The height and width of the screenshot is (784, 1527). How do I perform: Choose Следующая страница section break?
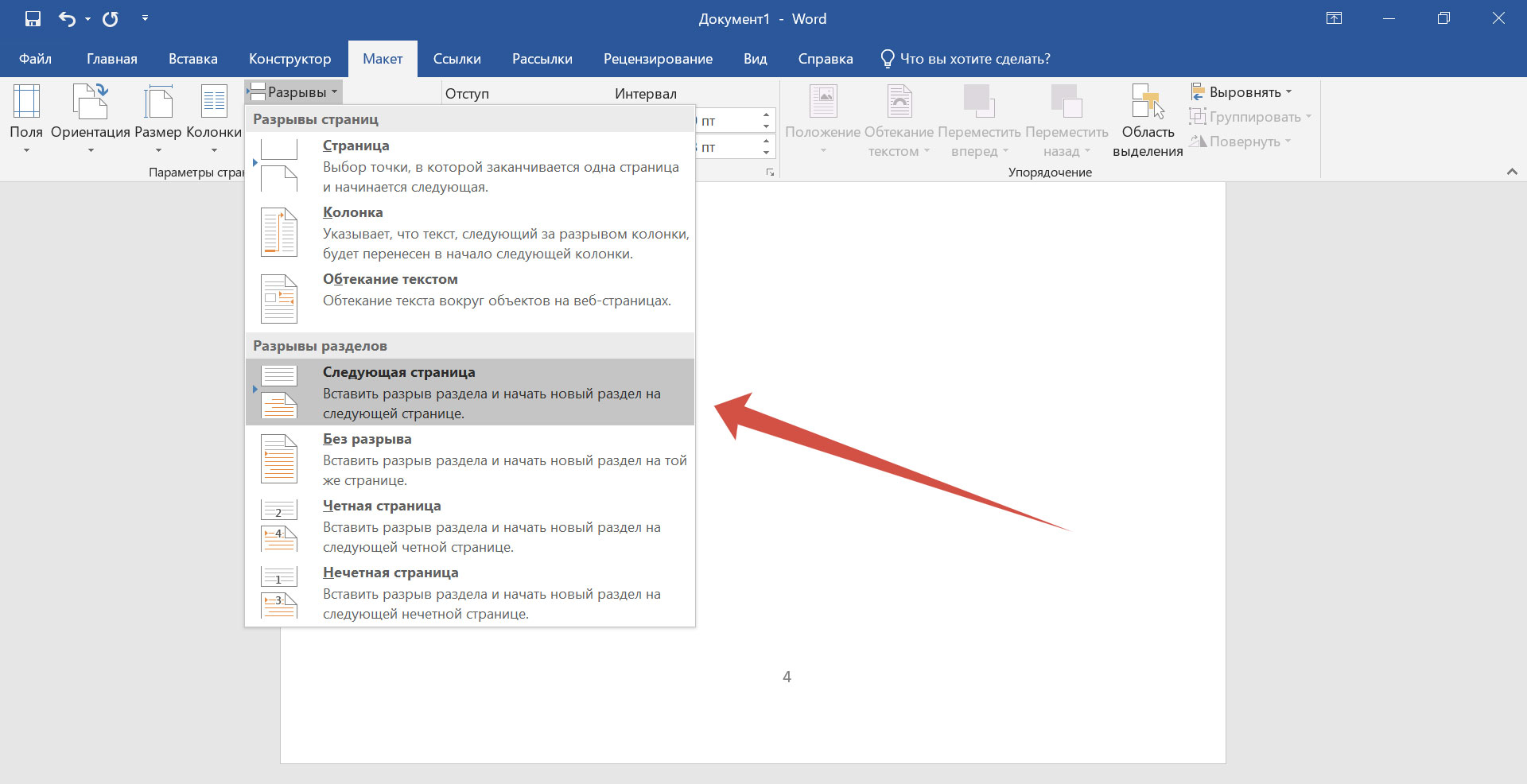470,392
